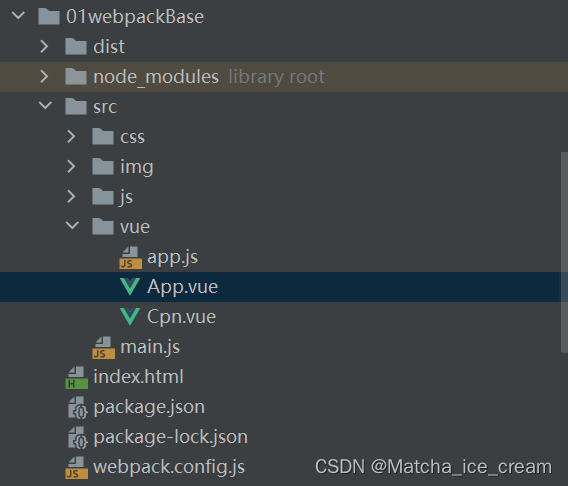This screenshot has height=486, width=568.
Task: Collapse the vue folder arrow
Action: [72, 226]
